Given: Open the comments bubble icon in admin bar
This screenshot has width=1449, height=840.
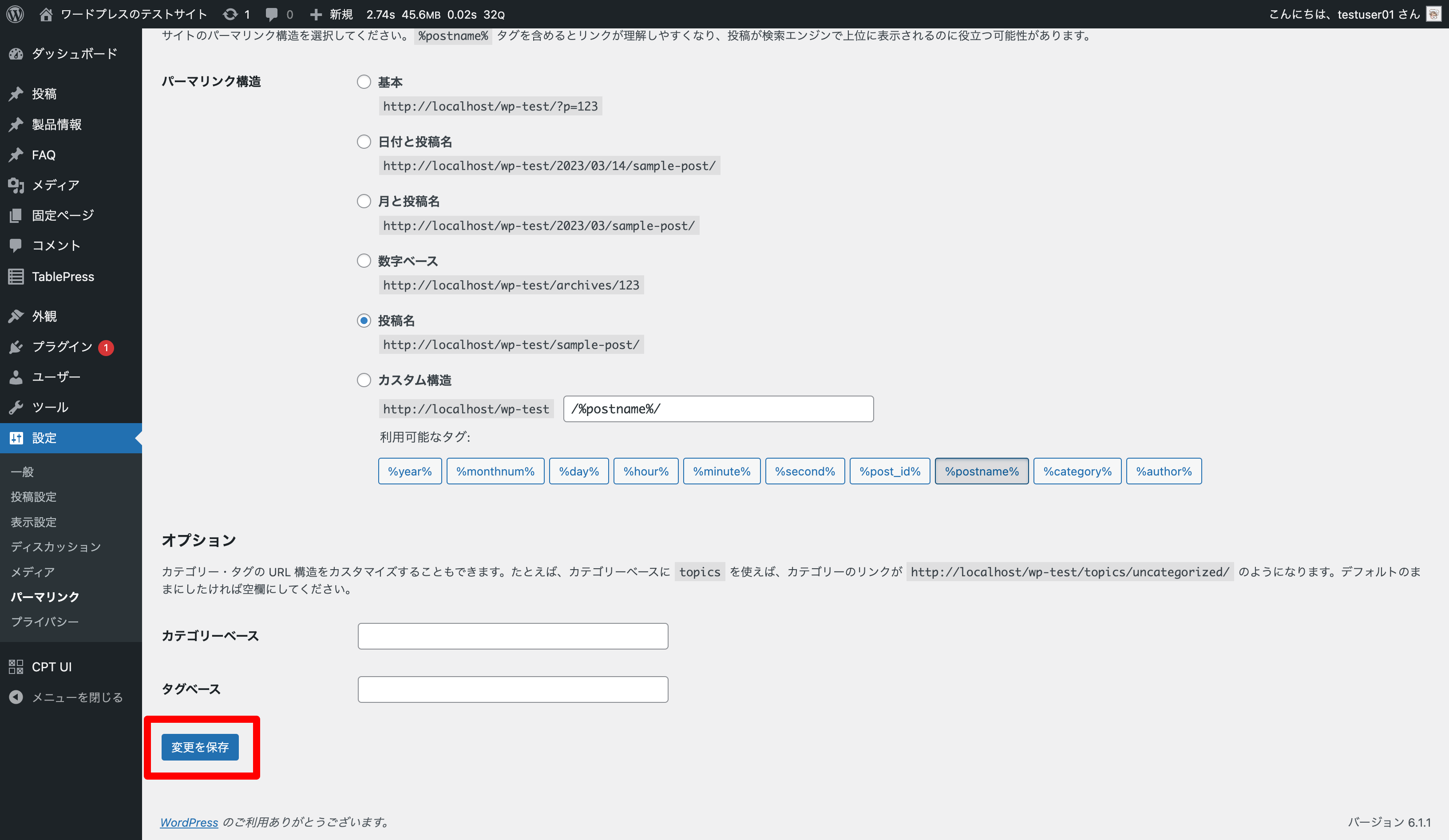Looking at the screenshot, I should (x=271, y=14).
